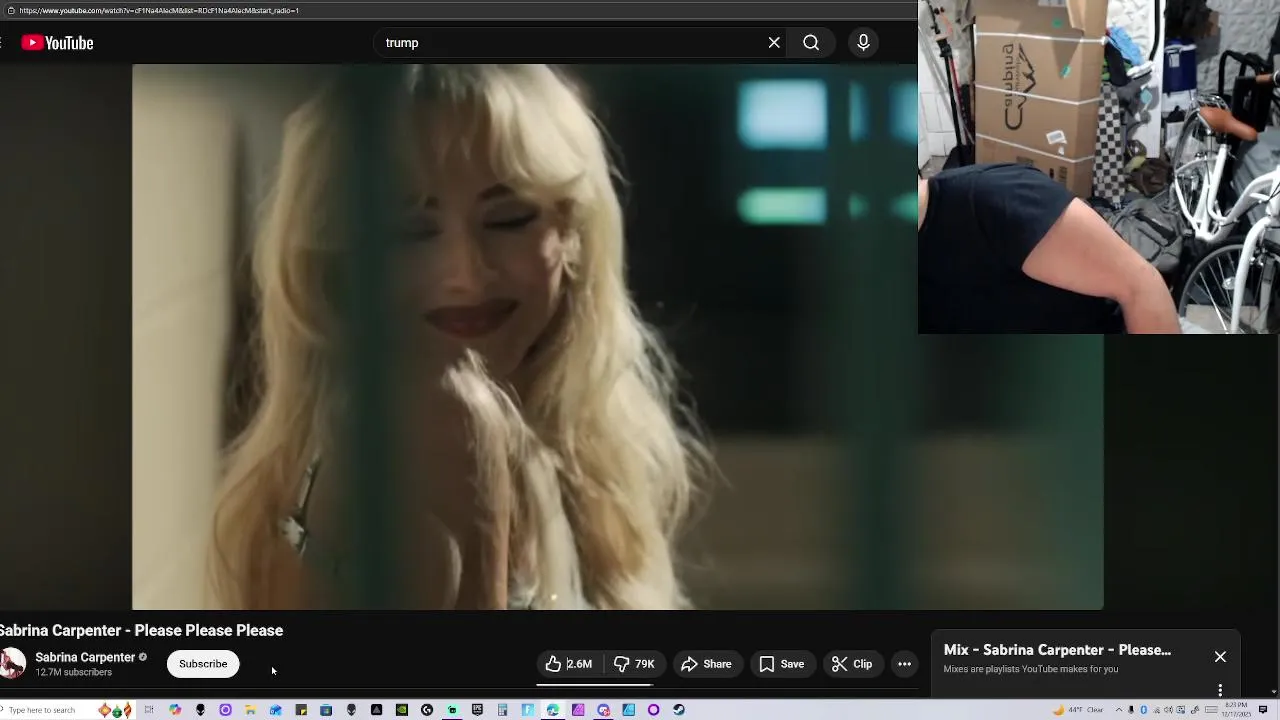Open Discord from the taskbar

[x=603, y=710]
